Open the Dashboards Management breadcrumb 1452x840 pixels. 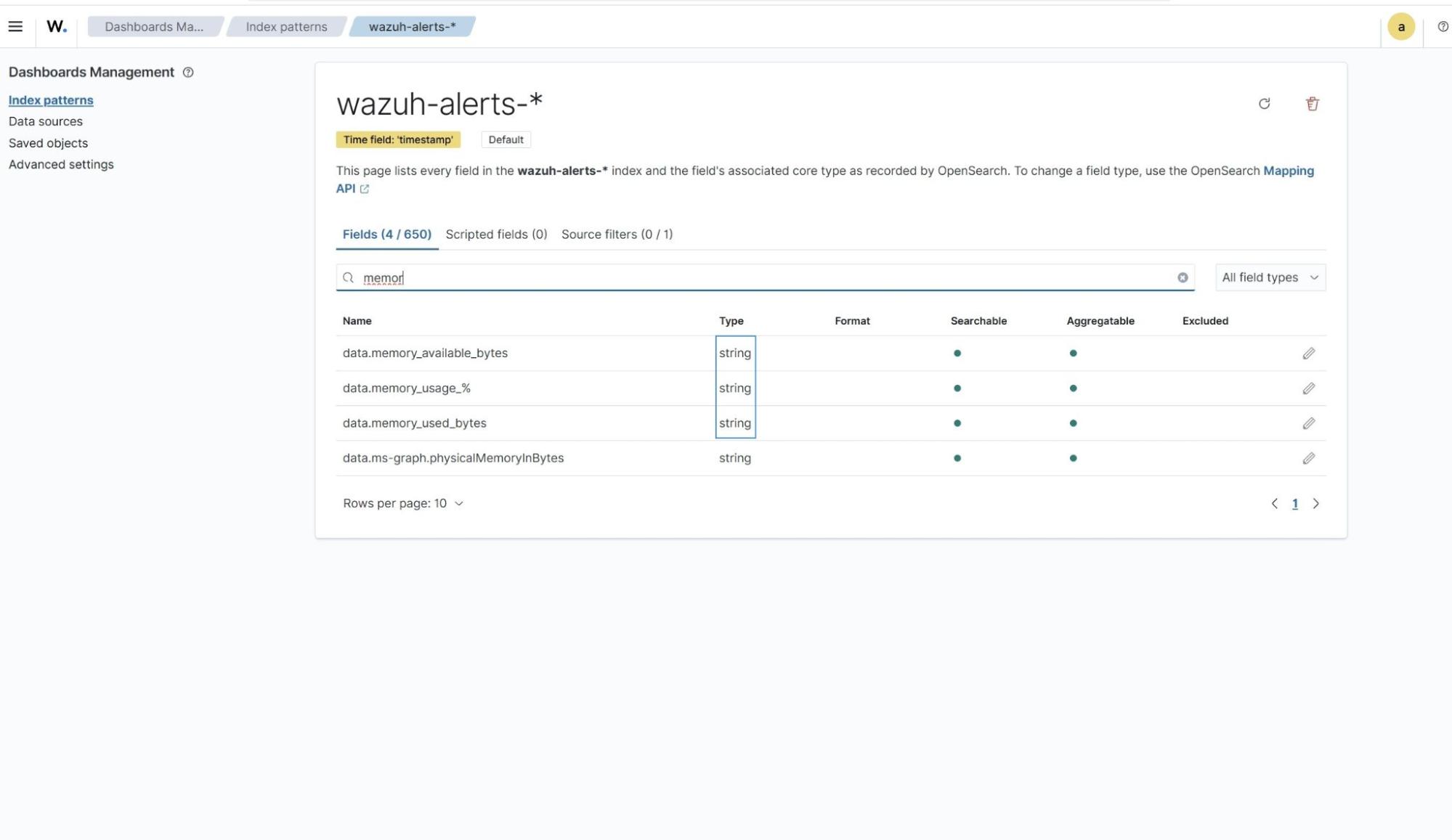tap(154, 27)
